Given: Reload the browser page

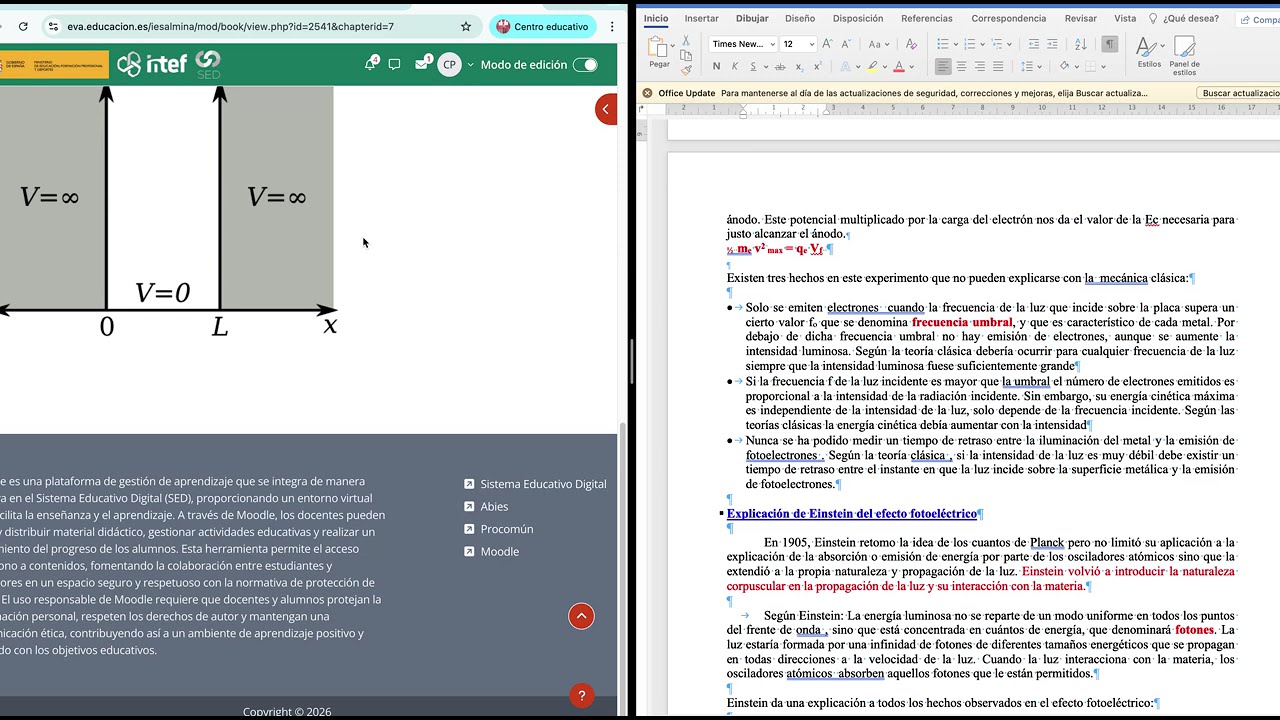Looking at the screenshot, I should tap(23, 27).
